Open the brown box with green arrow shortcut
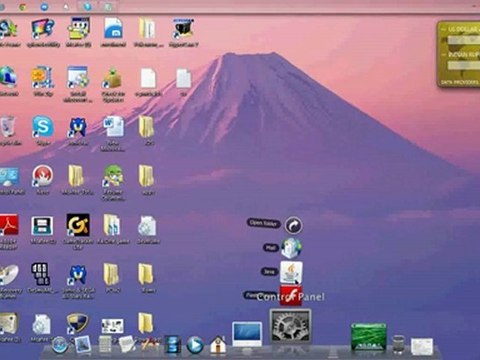Image resolution: width=480 pixels, height=360 pixels. point(113,78)
